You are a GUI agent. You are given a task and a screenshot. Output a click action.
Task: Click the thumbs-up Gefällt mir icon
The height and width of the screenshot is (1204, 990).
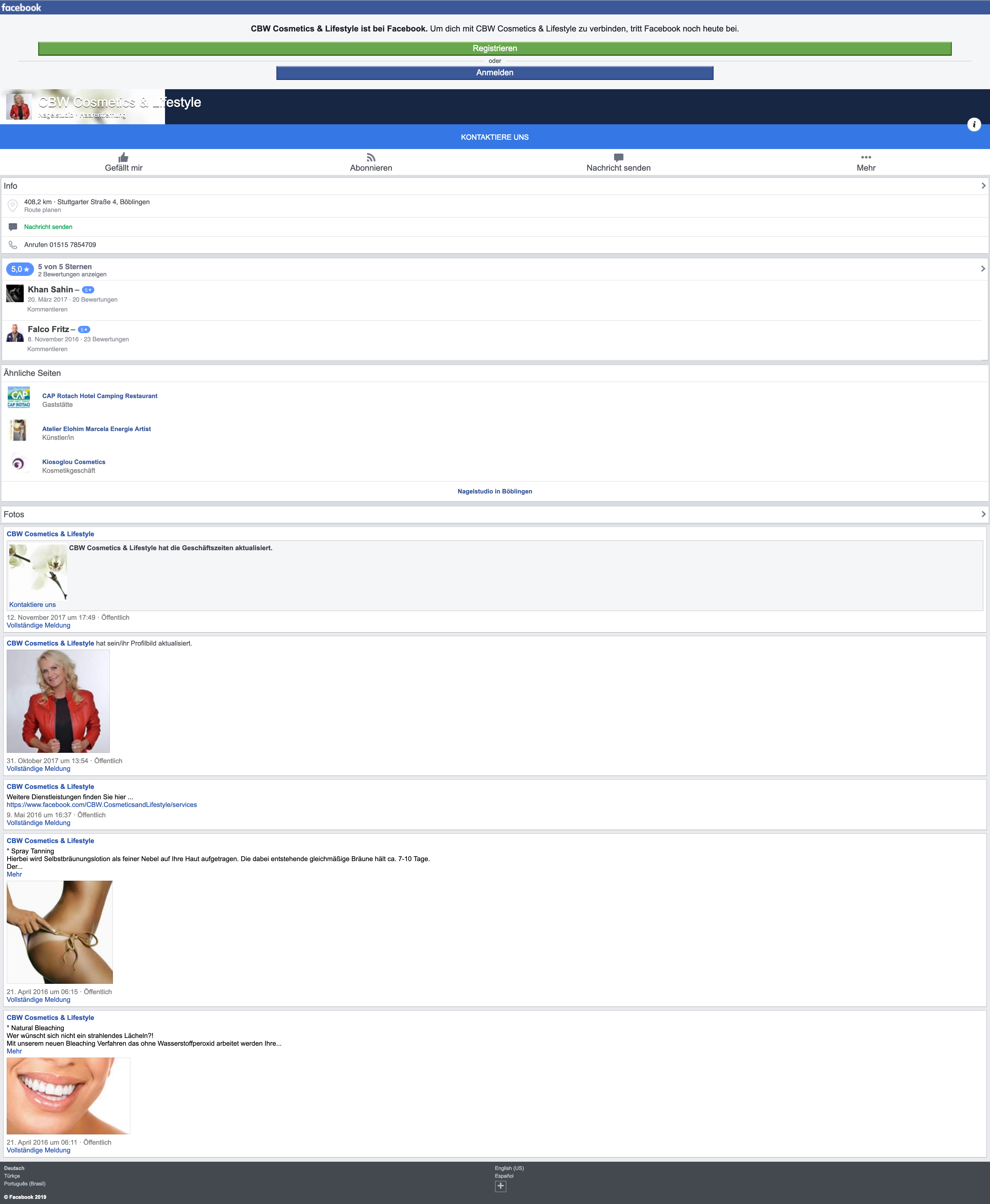123,158
